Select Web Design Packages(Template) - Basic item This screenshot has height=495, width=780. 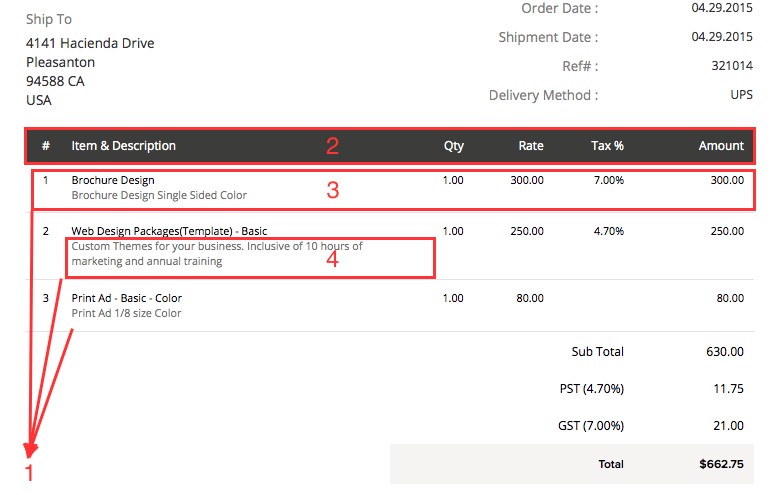(169, 231)
